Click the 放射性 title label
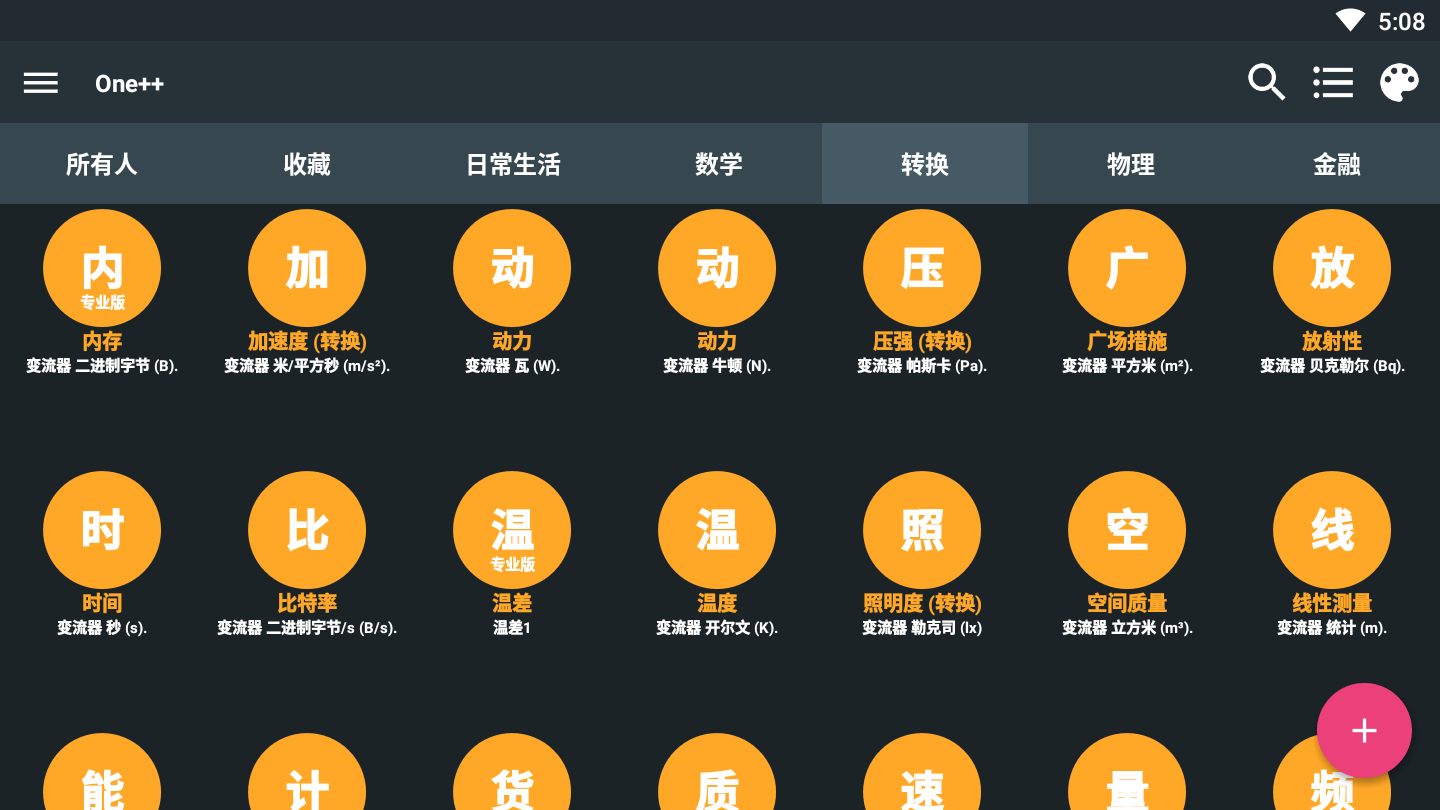This screenshot has height=810, width=1440. pyautogui.click(x=1332, y=342)
